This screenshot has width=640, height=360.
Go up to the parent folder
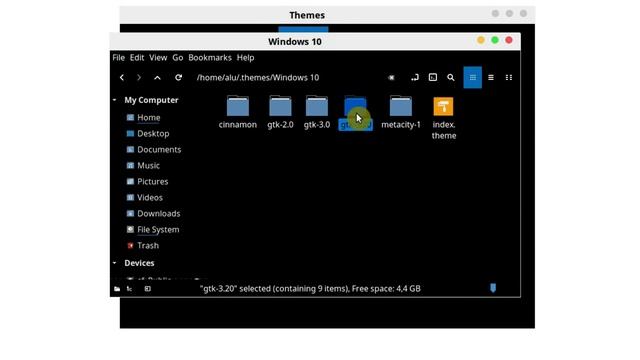pos(157,78)
